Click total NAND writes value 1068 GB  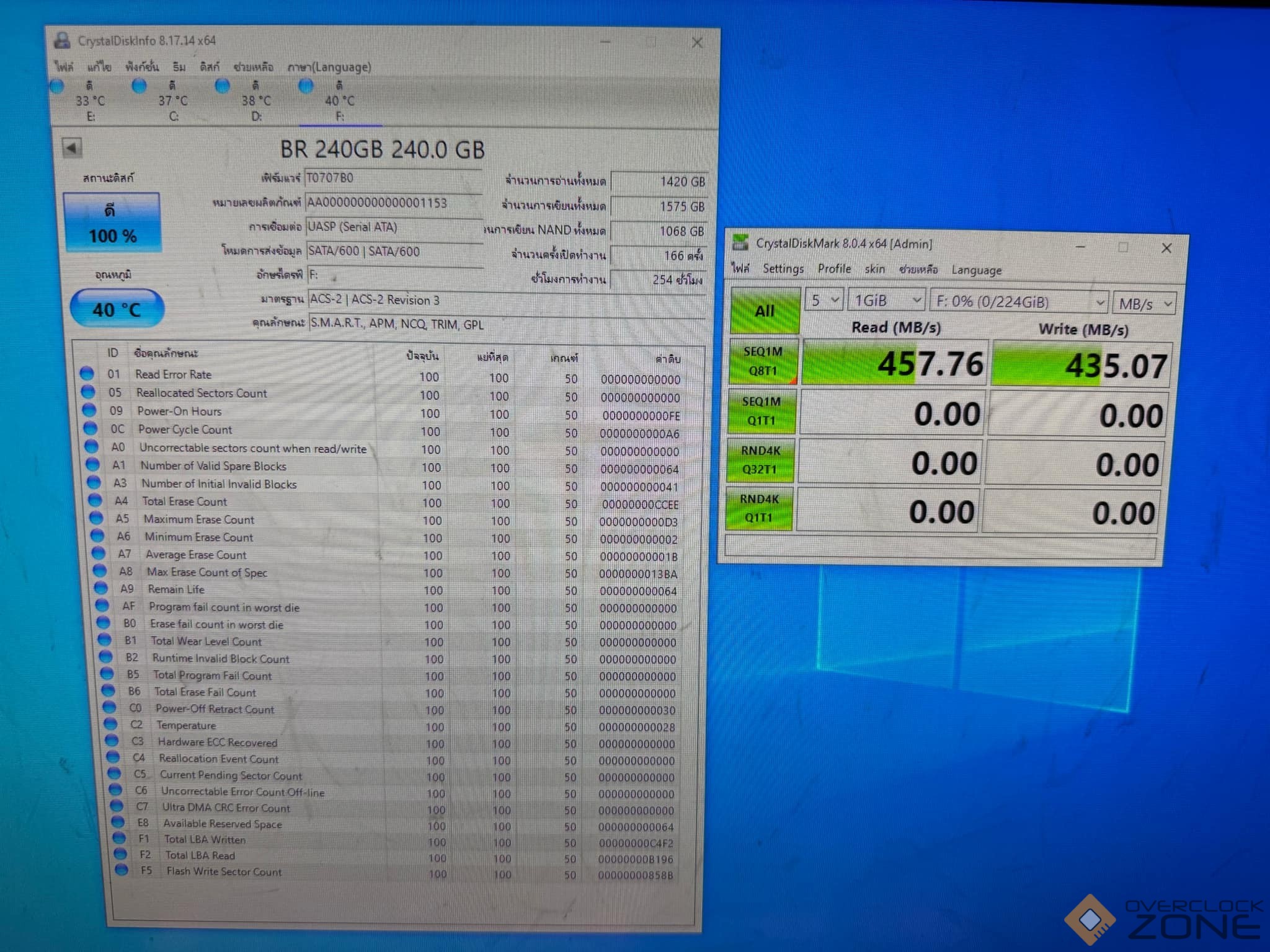tap(659, 231)
